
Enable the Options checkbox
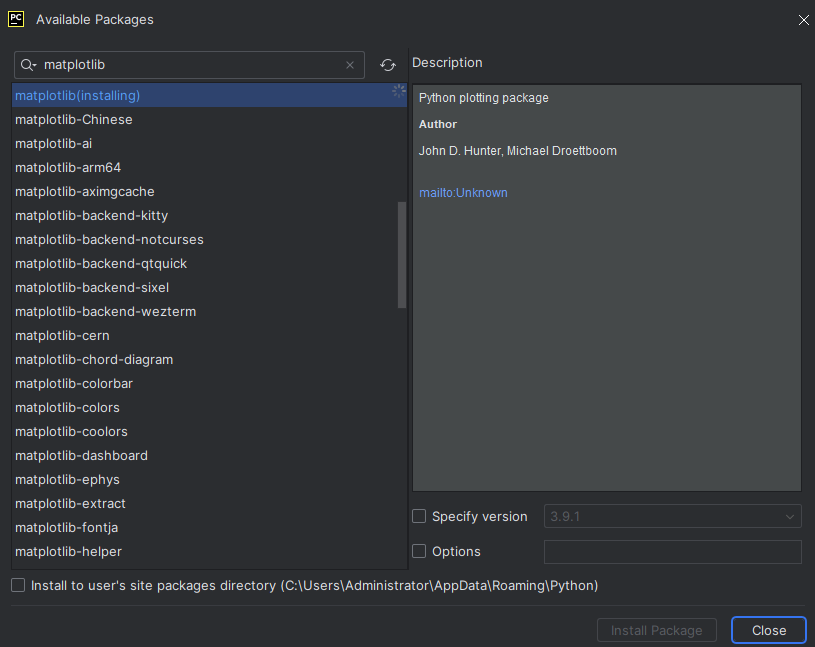tap(419, 551)
